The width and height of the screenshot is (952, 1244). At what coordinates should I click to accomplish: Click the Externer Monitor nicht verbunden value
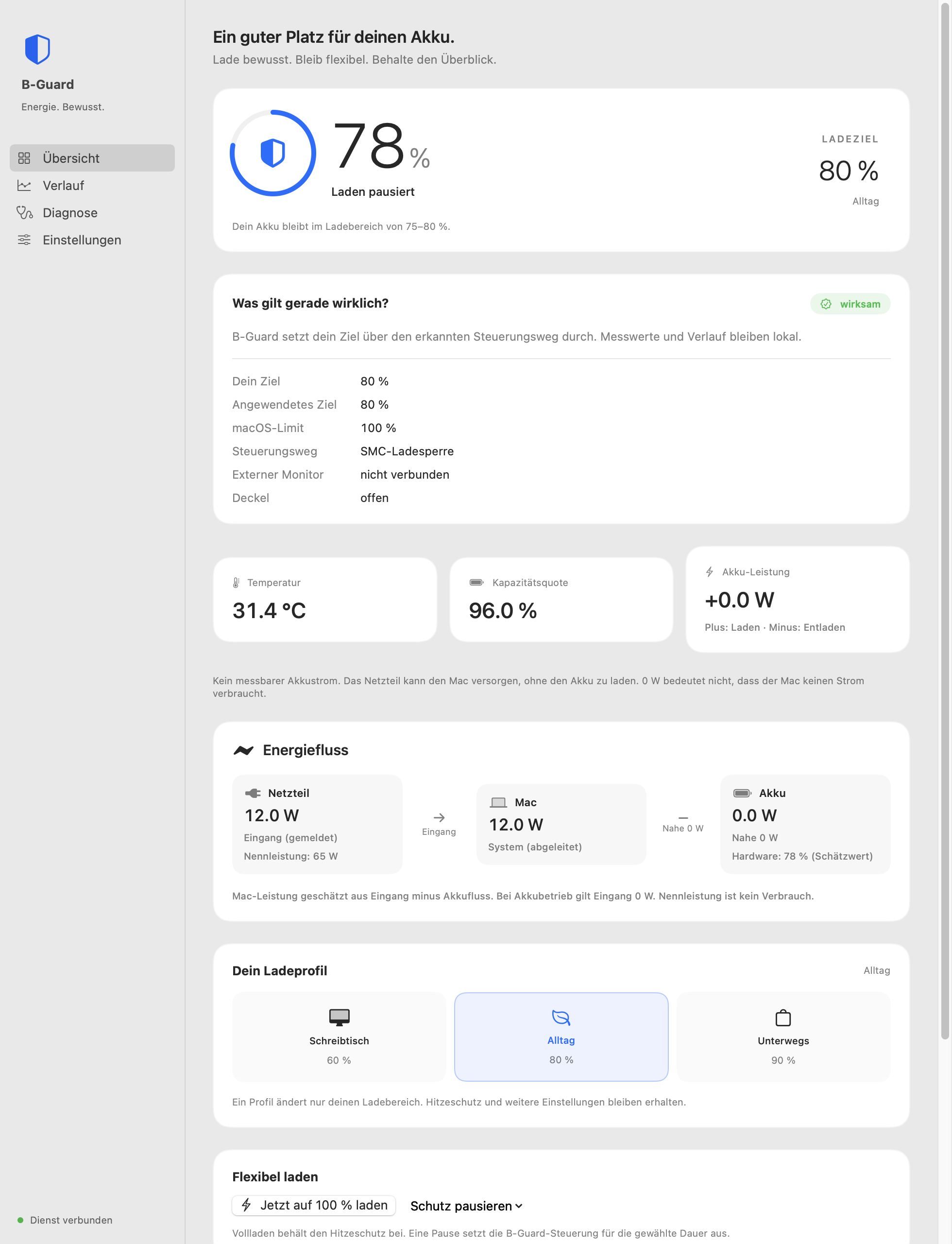tap(405, 475)
